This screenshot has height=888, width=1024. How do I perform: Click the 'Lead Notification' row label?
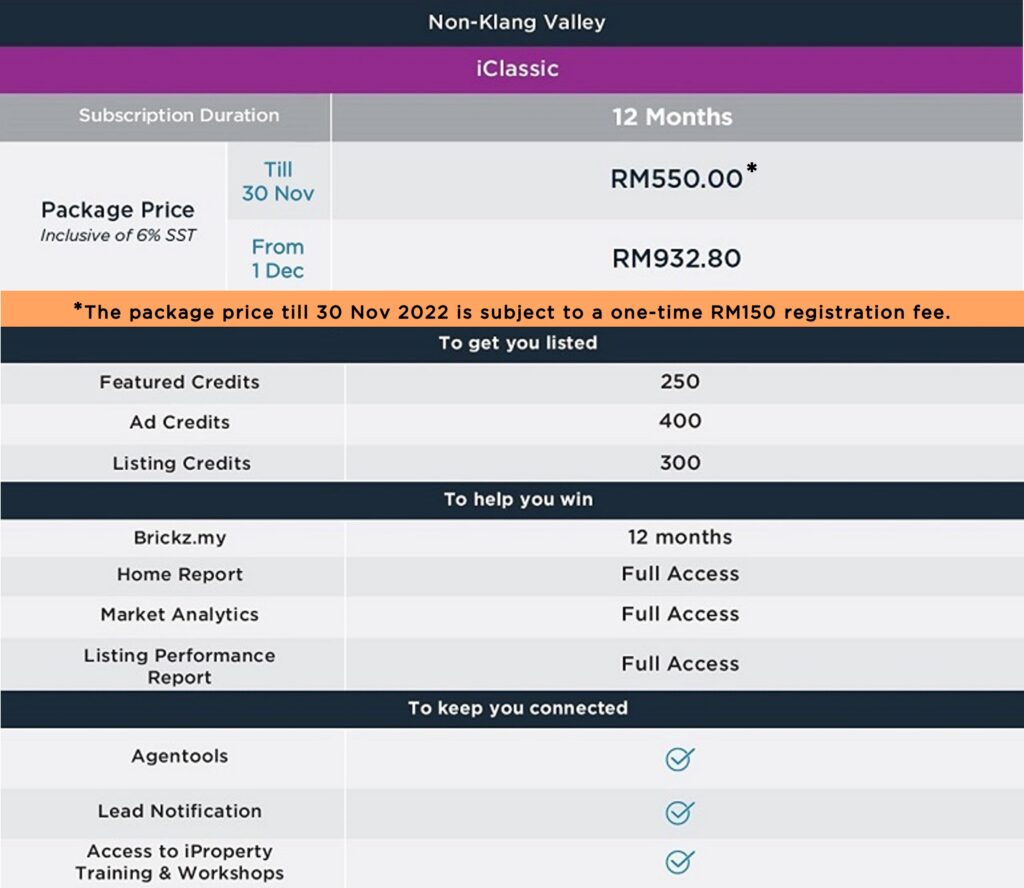tap(180, 811)
